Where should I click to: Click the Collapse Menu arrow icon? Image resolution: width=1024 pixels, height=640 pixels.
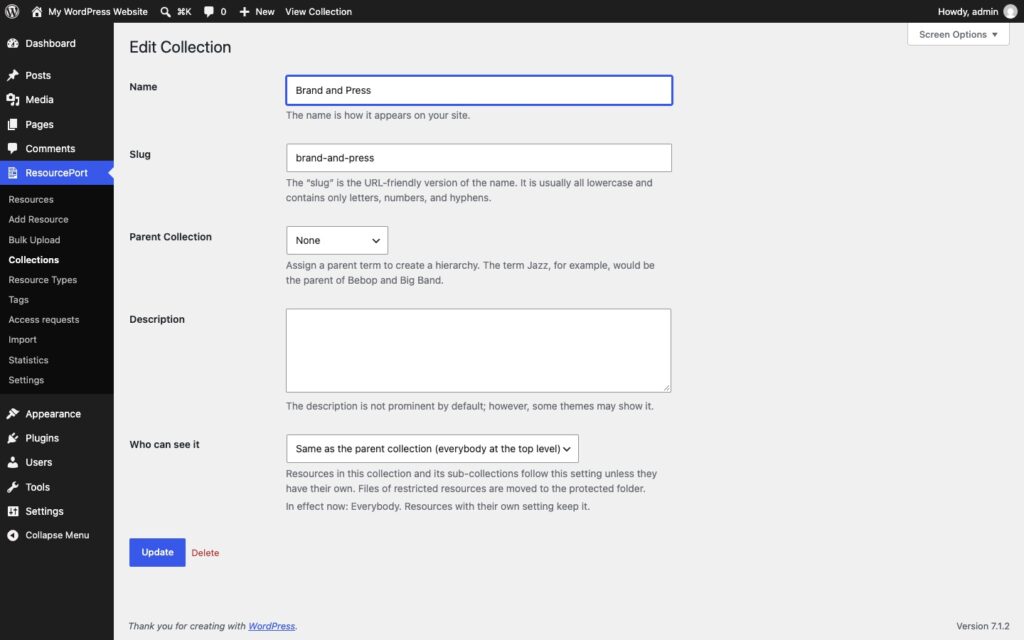13,535
